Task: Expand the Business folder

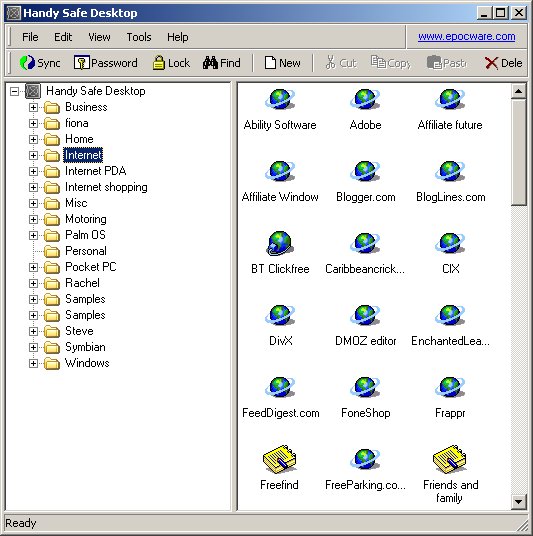Action: 33,107
